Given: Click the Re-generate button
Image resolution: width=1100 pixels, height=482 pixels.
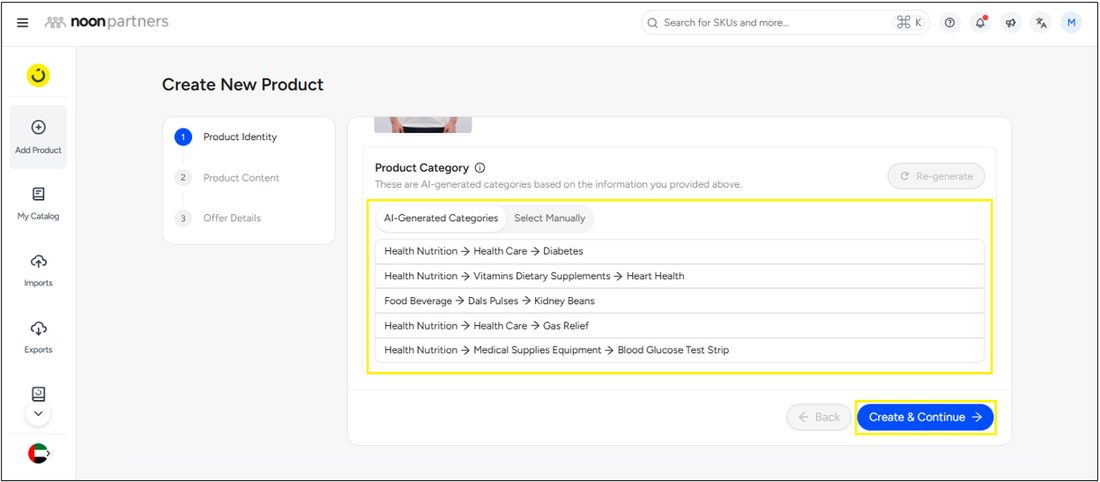Looking at the screenshot, I should 936,176.
